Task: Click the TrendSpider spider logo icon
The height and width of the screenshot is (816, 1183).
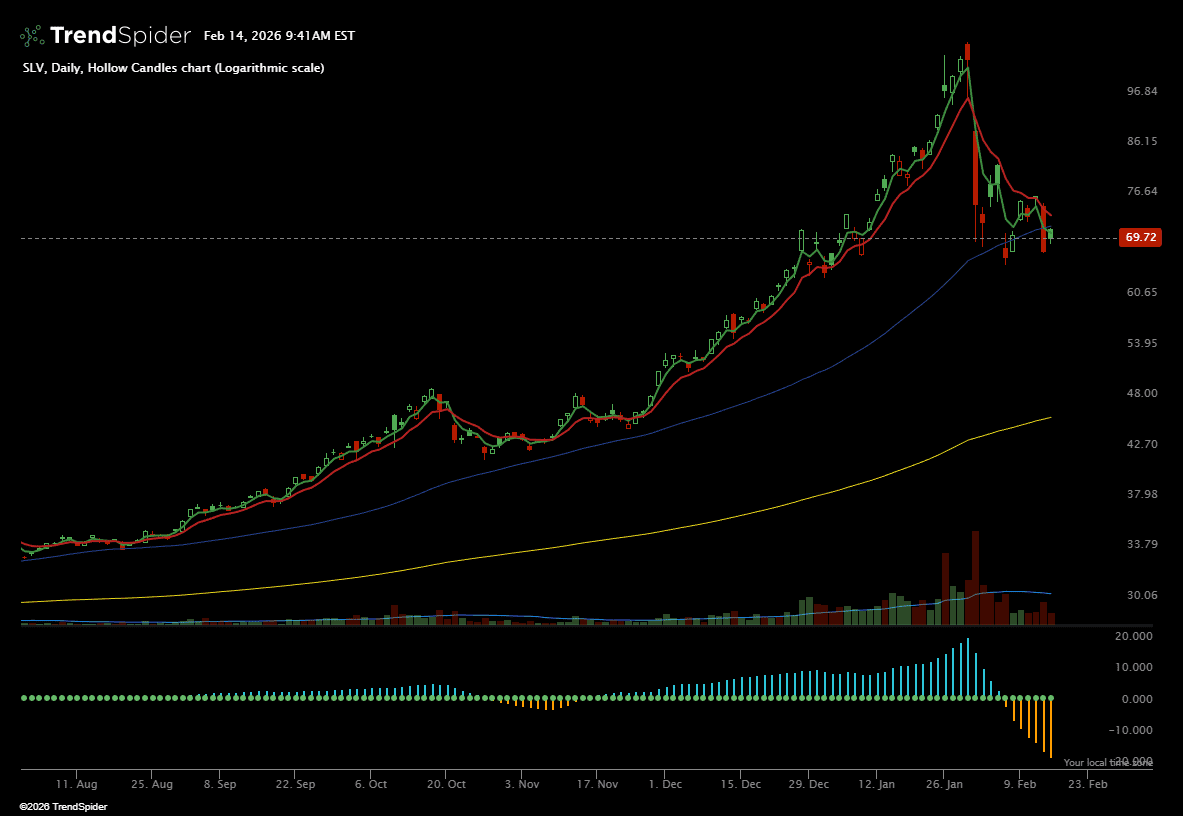Action: click(x=32, y=36)
